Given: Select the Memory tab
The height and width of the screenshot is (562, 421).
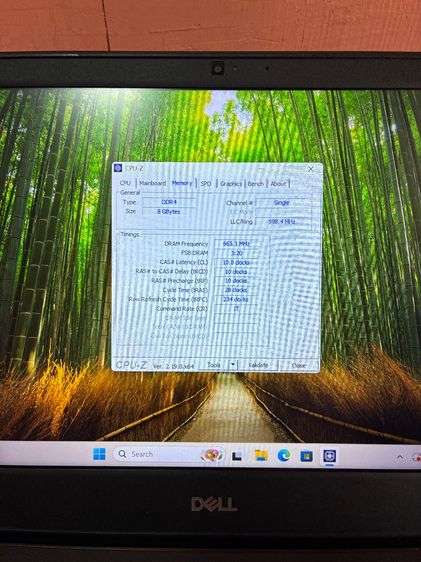Looking at the screenshot, I should 182,183.
